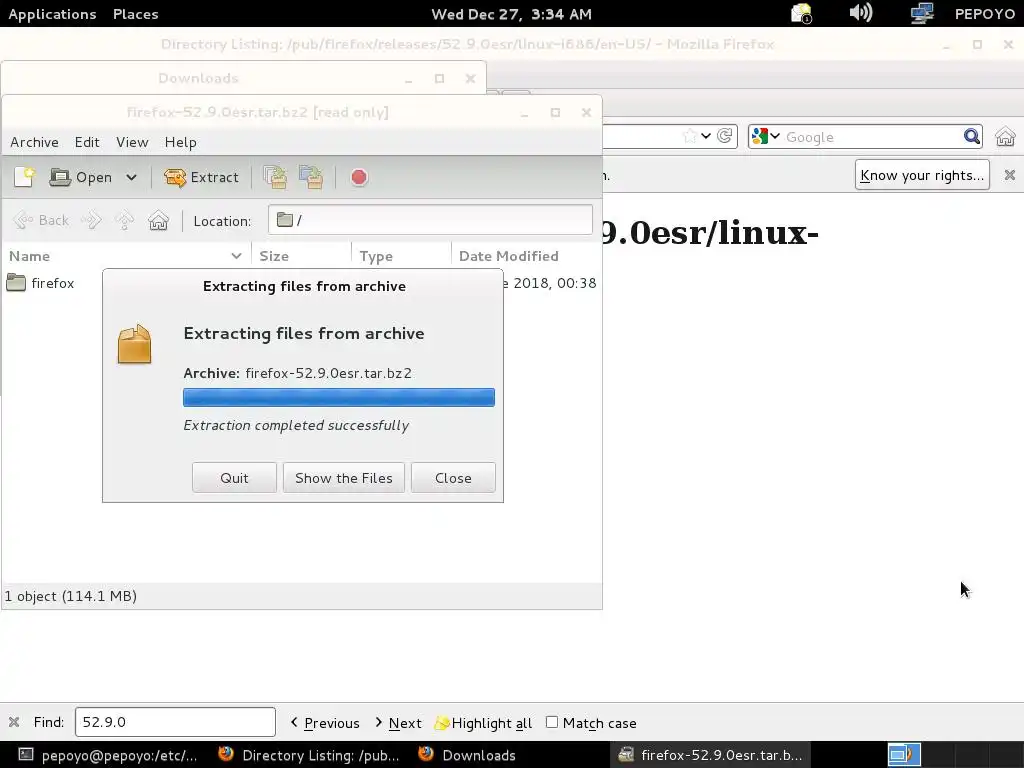
Task: Sort by the Name column header
Action: (126, 256)
